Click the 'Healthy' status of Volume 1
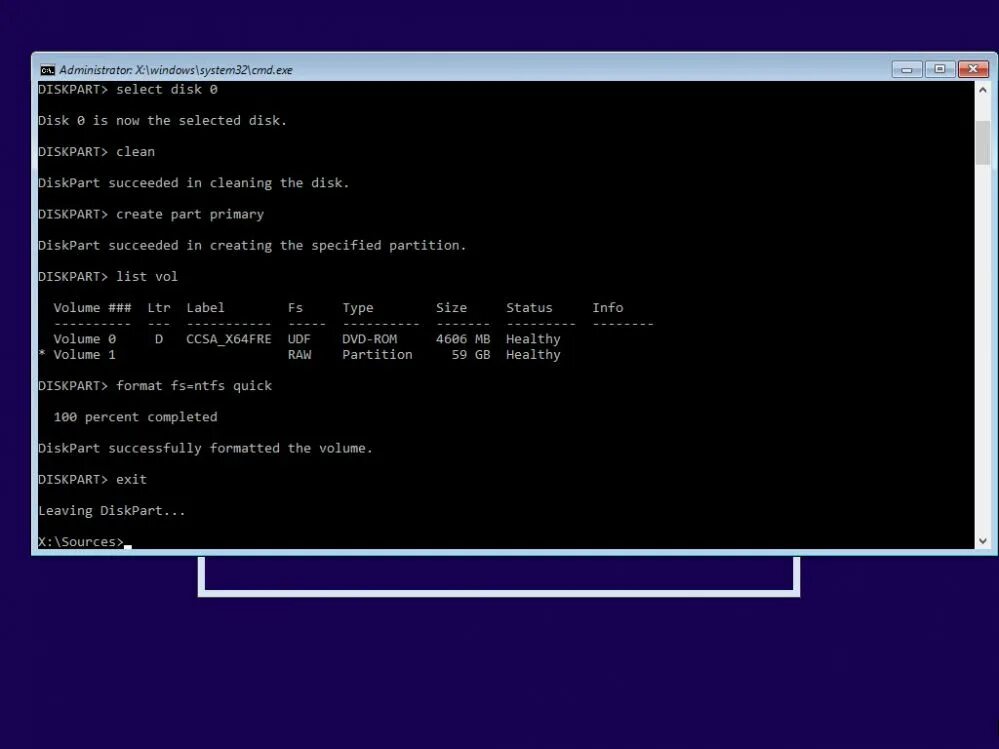The image size is (999, 749). (533, 354)
